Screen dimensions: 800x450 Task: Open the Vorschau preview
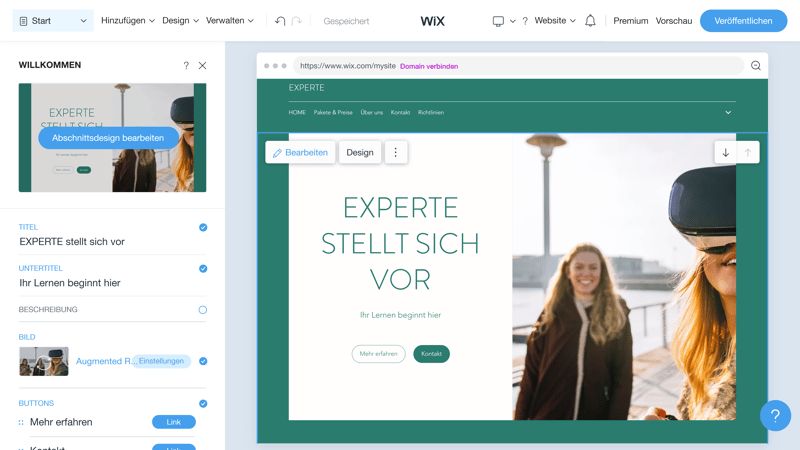coord(673,21)
